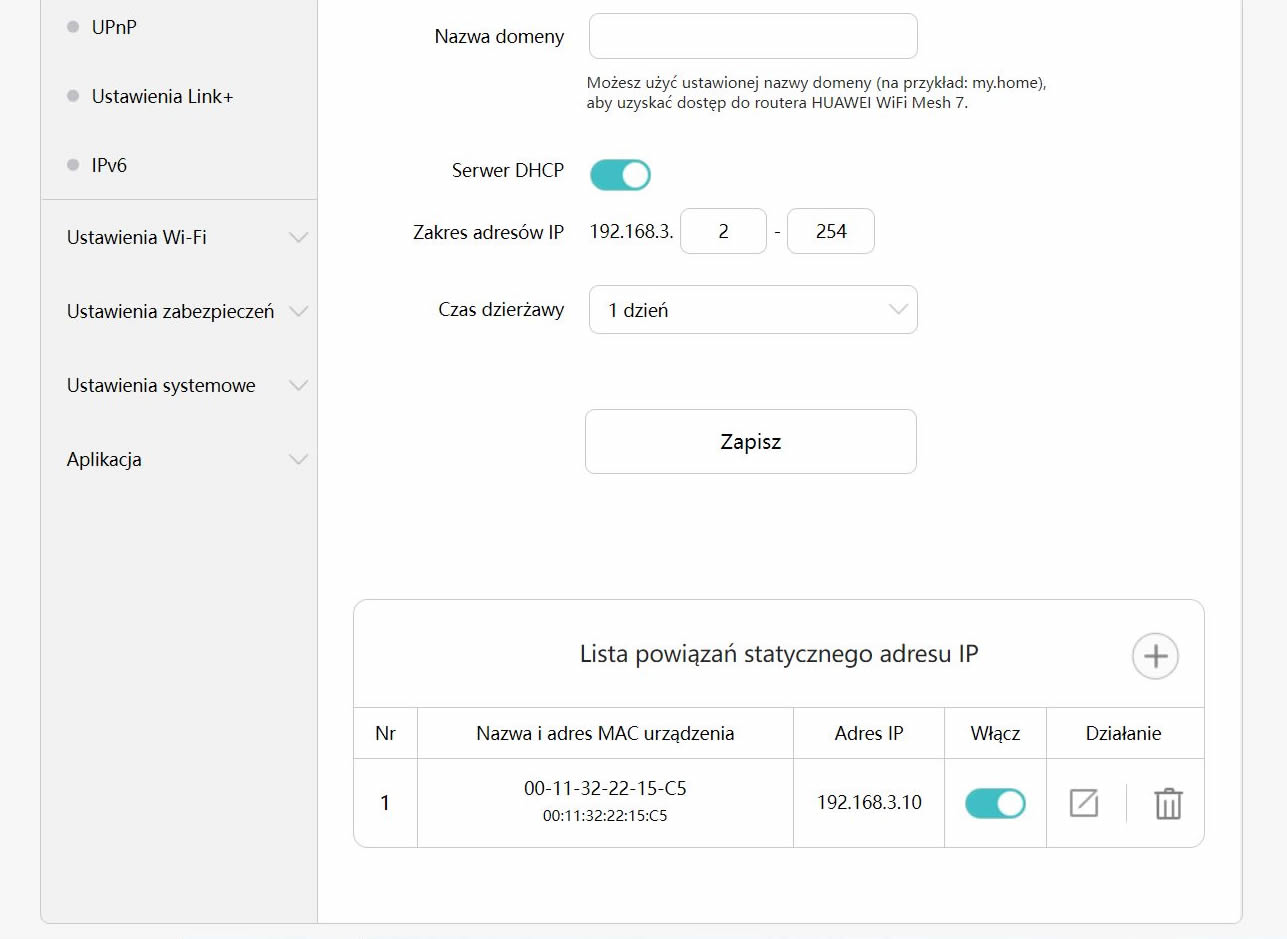Go to Ustawienia Link+ page
The width and height of the screenshot is (1287, 939).
[x=162, y=97]
